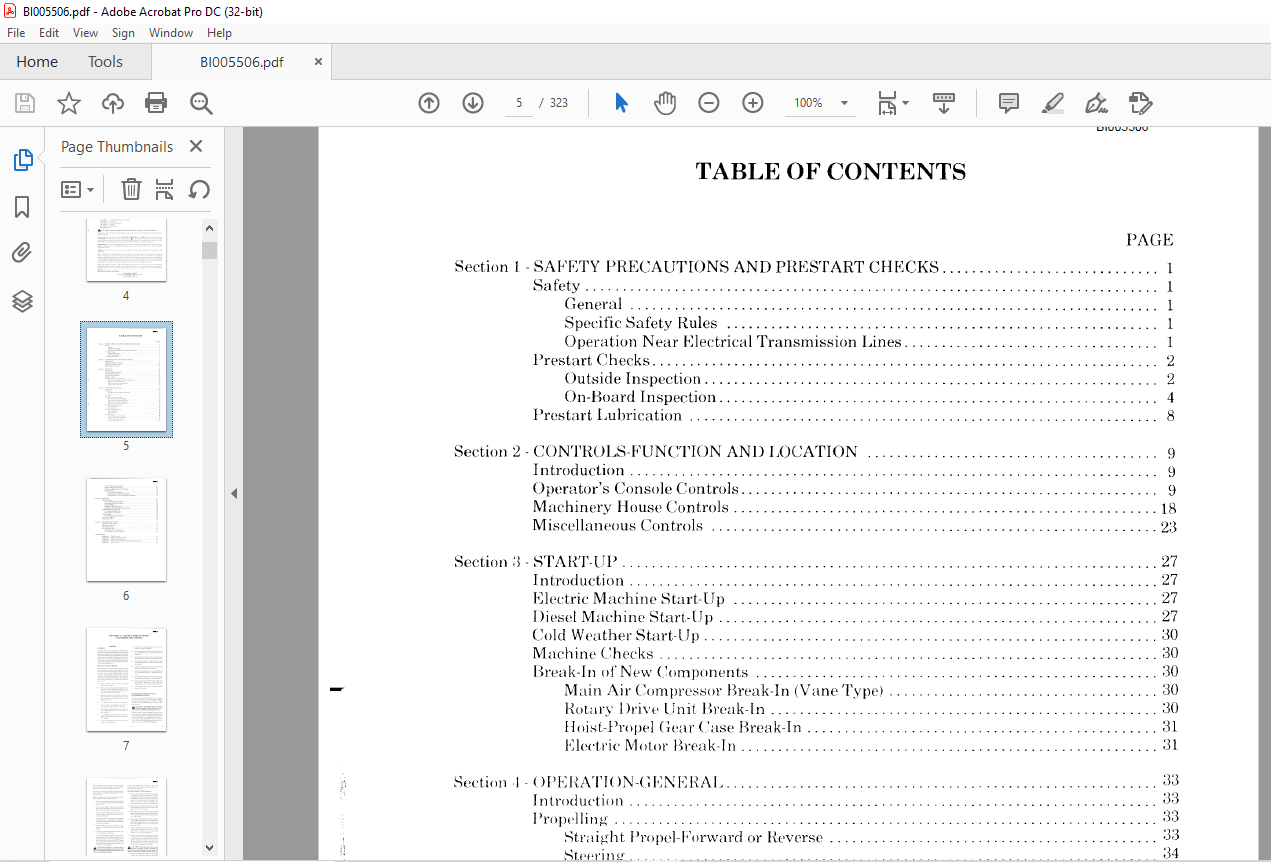
Task: Click the TABLE OF CONTENTS heading
Action: point(830,172)
